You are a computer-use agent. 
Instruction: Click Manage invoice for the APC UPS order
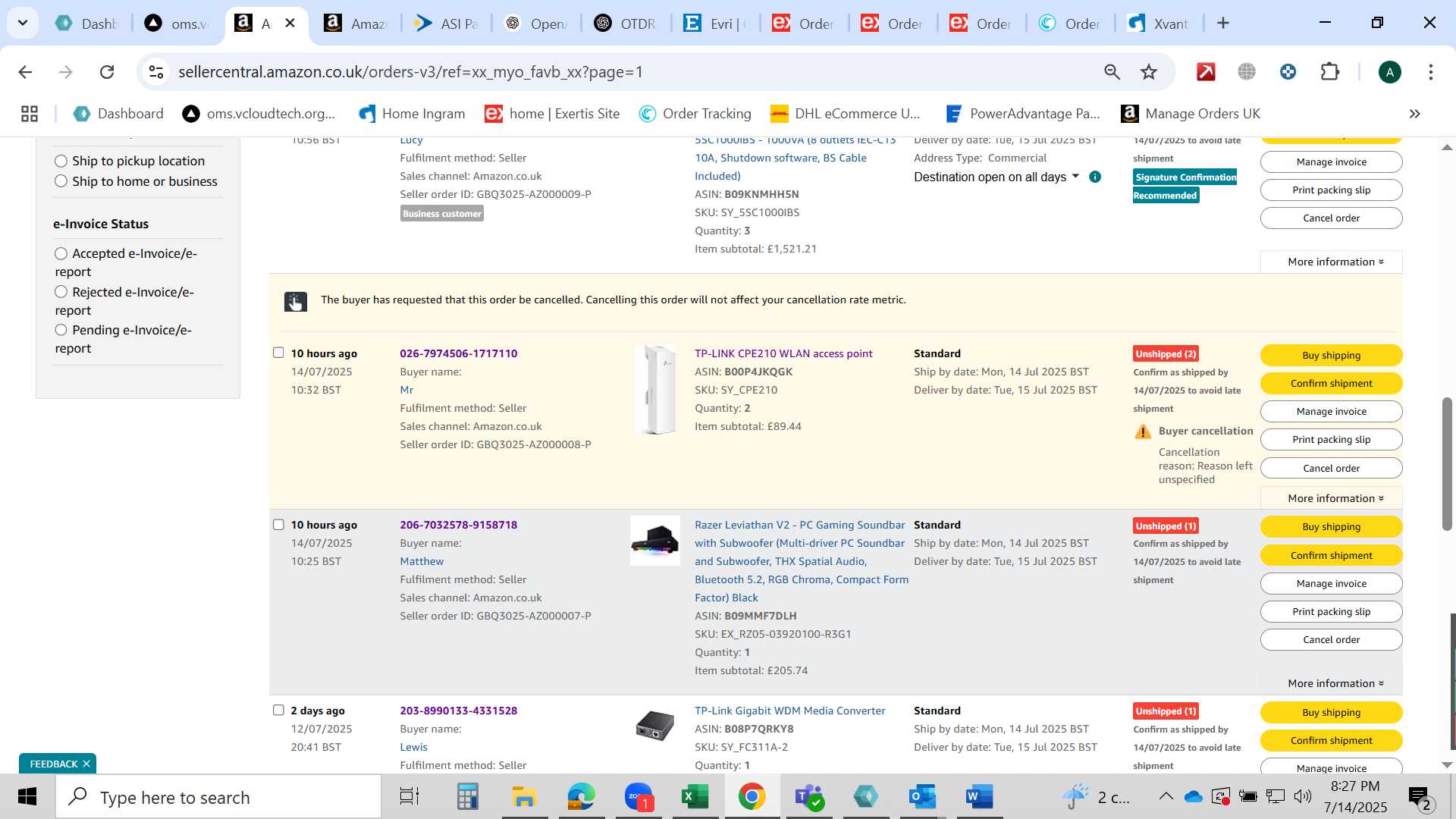[1331, 162]
